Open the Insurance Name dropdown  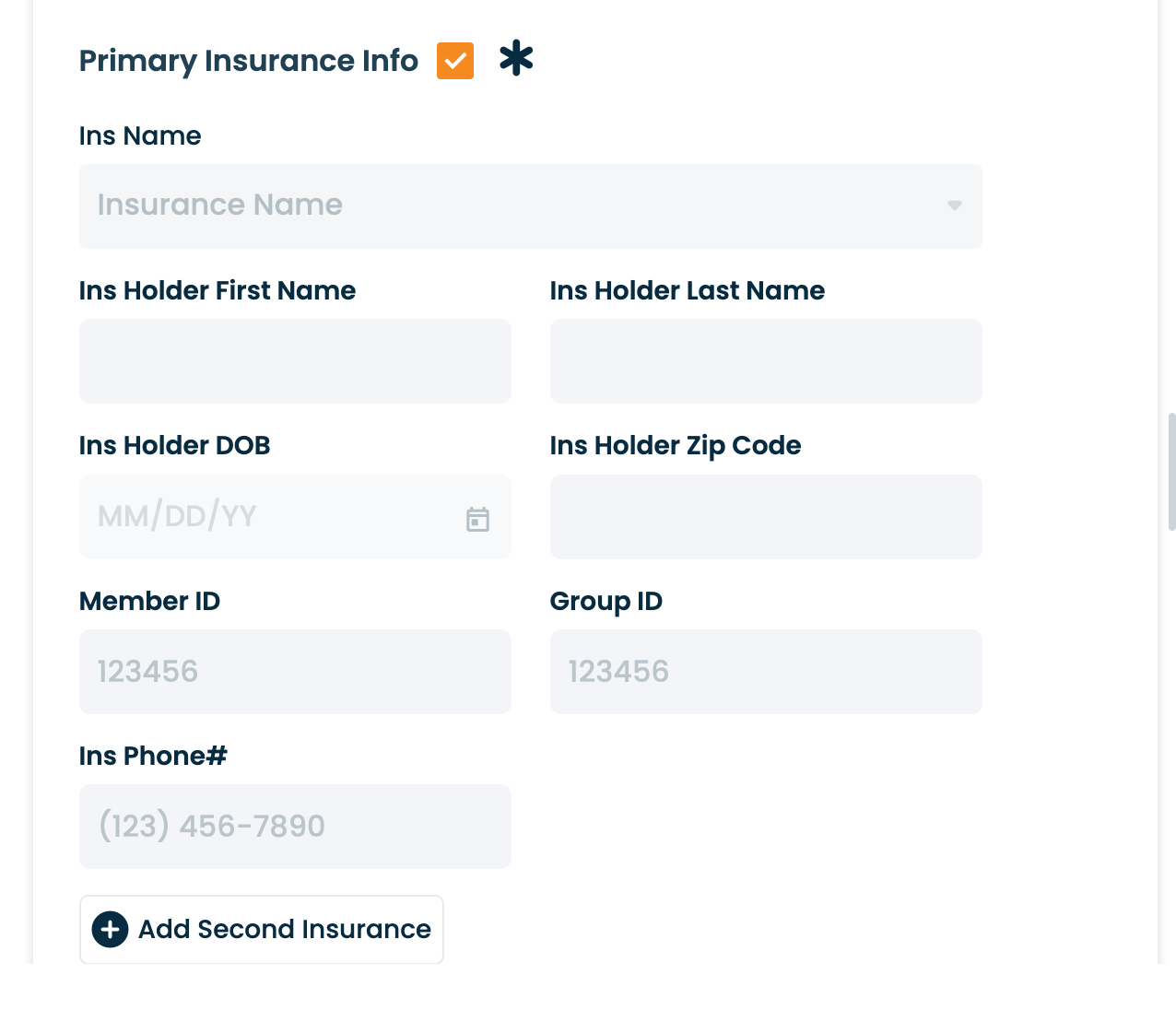[516, 206]
